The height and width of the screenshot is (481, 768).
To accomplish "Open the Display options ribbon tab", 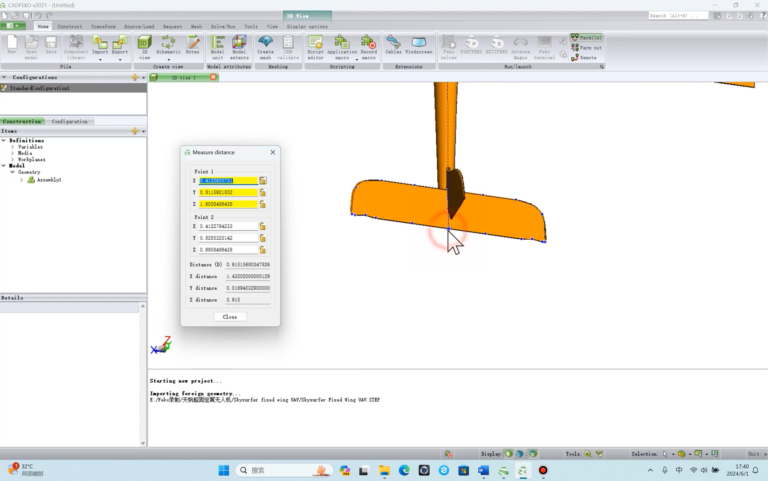I will pos(307,26).
